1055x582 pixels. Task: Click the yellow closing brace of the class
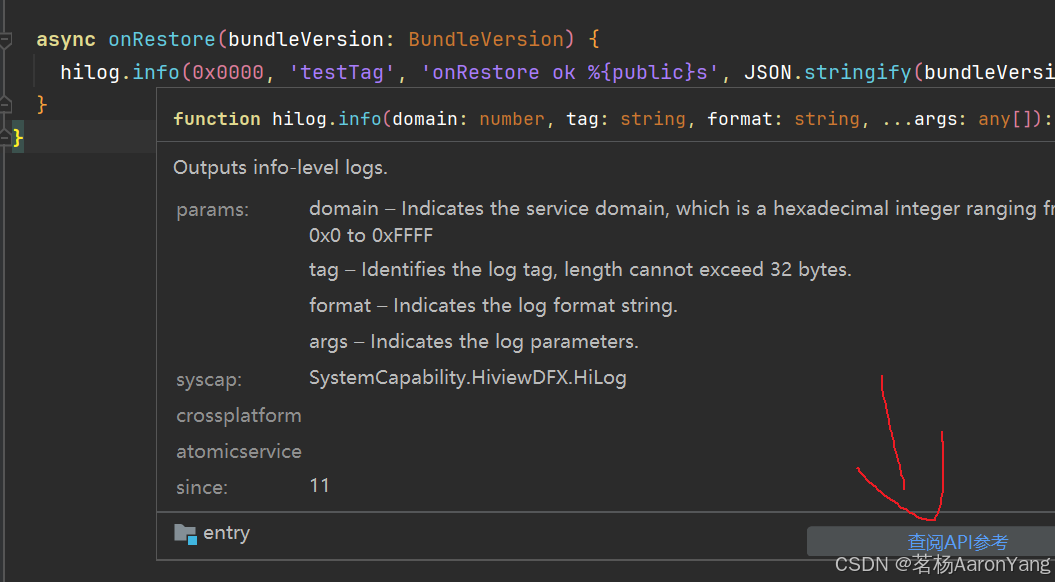pos(18,137)
